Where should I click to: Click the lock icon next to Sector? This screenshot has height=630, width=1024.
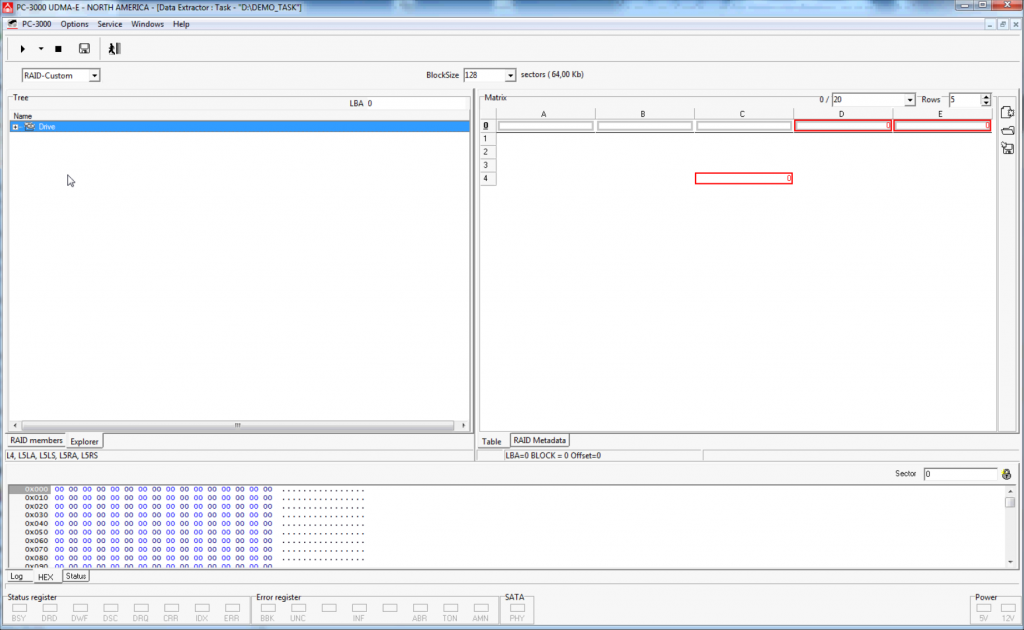coord(1006,474)
